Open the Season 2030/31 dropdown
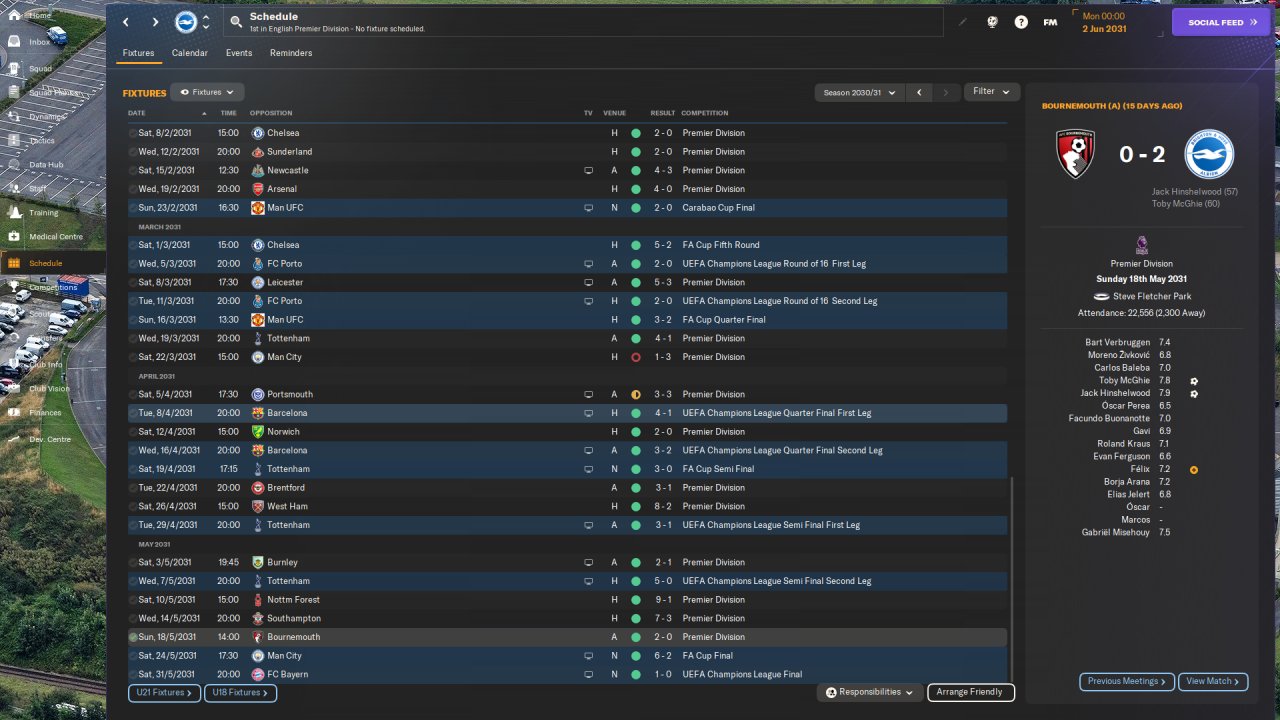1280x720 pixels. coord(859,92)
